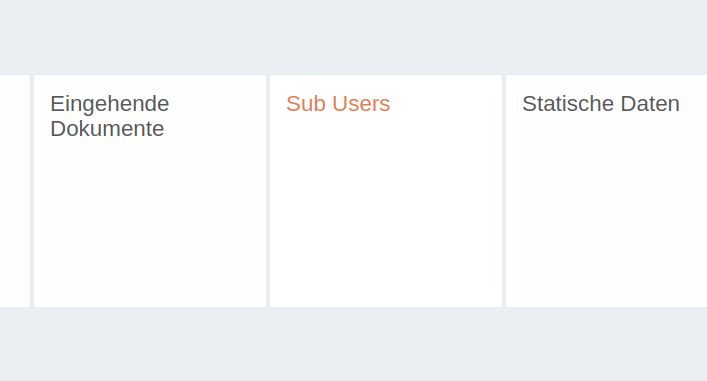Click gray background above the cards
707x381 pixels.
pos(354,37)
